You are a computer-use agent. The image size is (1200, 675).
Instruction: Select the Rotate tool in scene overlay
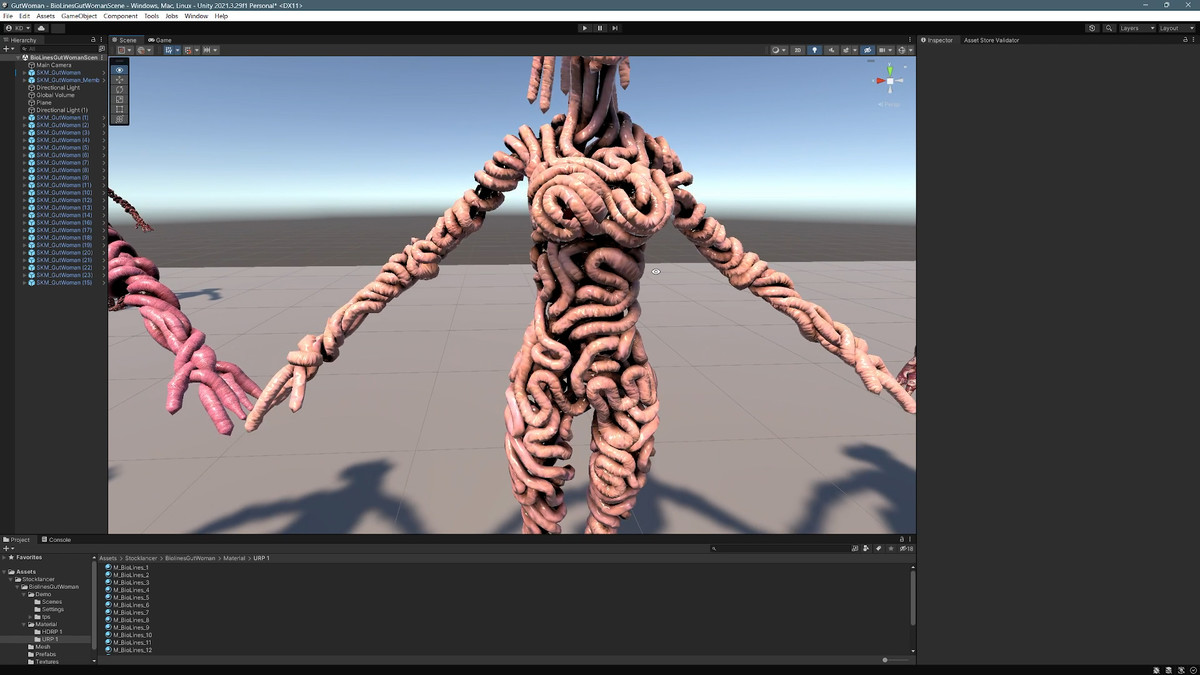120,90
